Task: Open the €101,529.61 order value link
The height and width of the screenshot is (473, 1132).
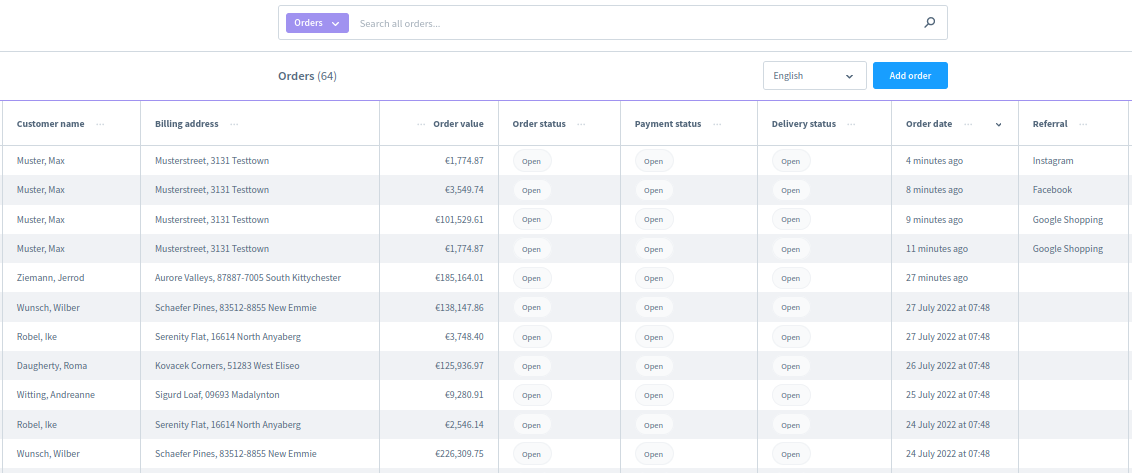Action: point(449,220)
